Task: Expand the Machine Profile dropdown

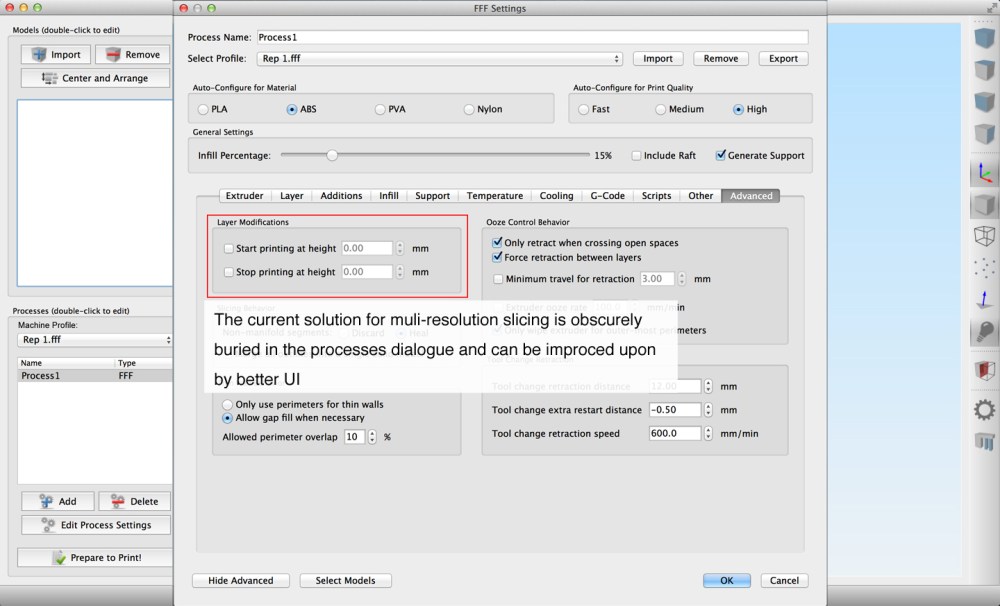Action: tap(95, 340)
